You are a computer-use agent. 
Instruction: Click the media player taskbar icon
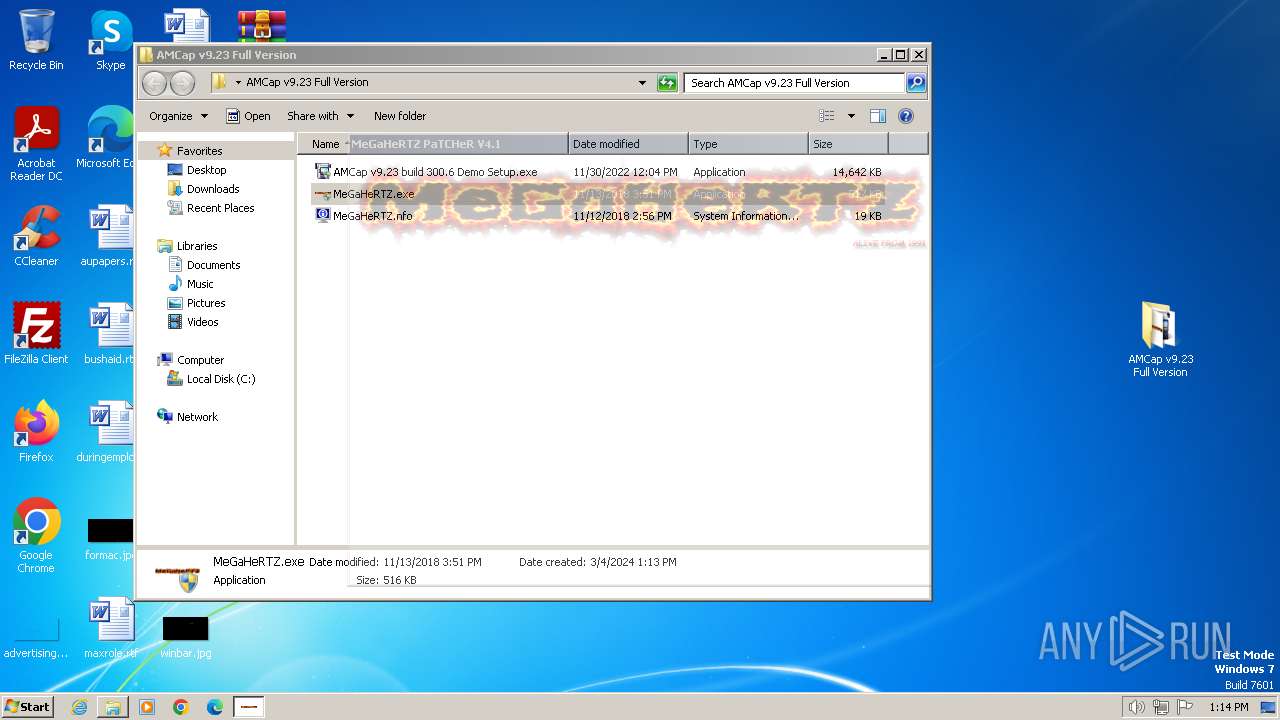click(x=147, y=707)
